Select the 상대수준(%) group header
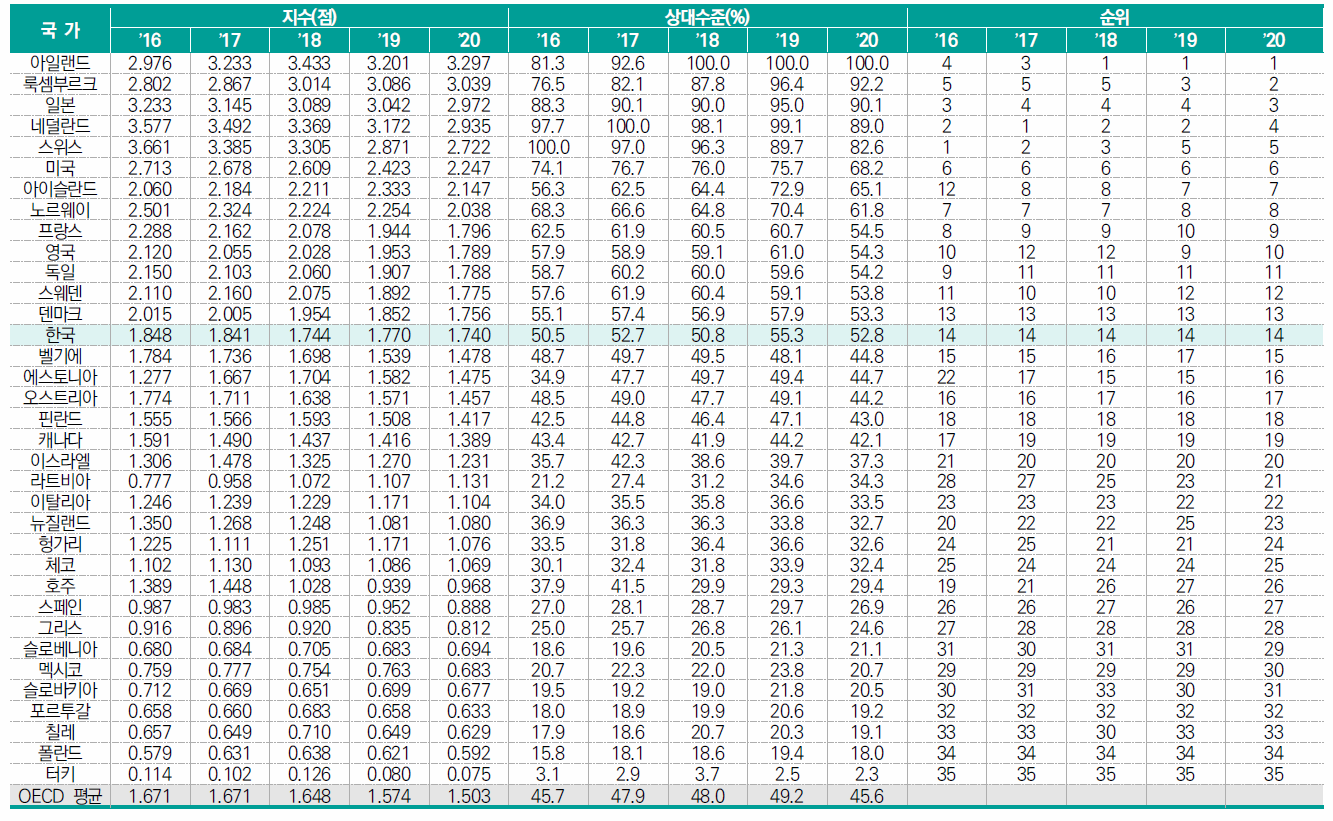Image resolution: width=1333 pixels, height=821 pixels. coord(708,17)
